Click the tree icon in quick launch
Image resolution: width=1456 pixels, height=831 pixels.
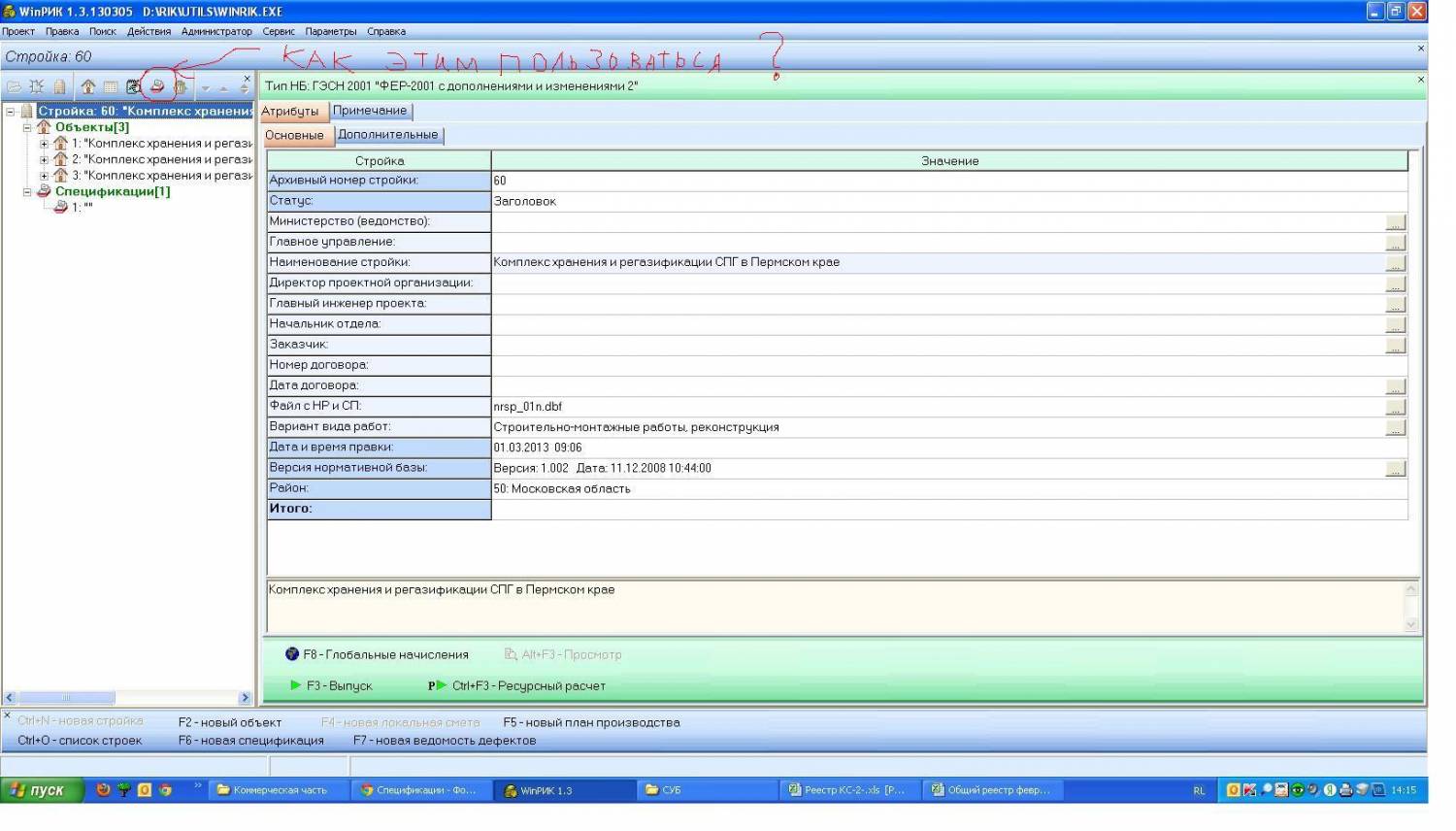pyautogui.click(x=123, y=789)
